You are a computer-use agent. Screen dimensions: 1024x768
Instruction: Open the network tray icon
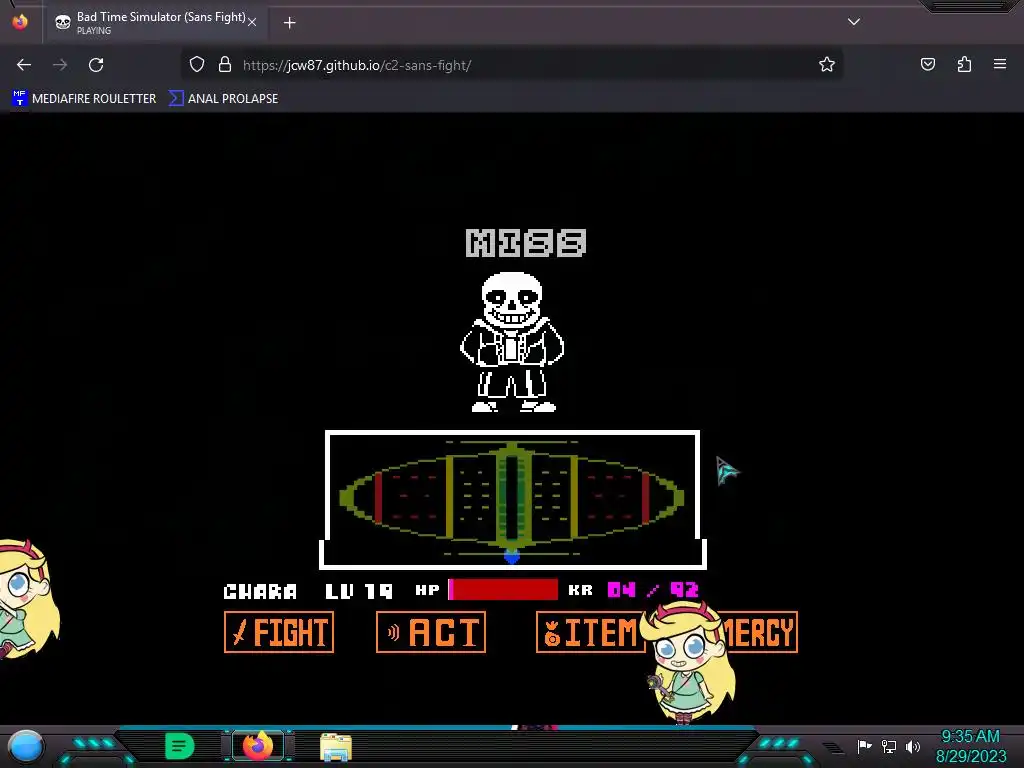point(889,746)
